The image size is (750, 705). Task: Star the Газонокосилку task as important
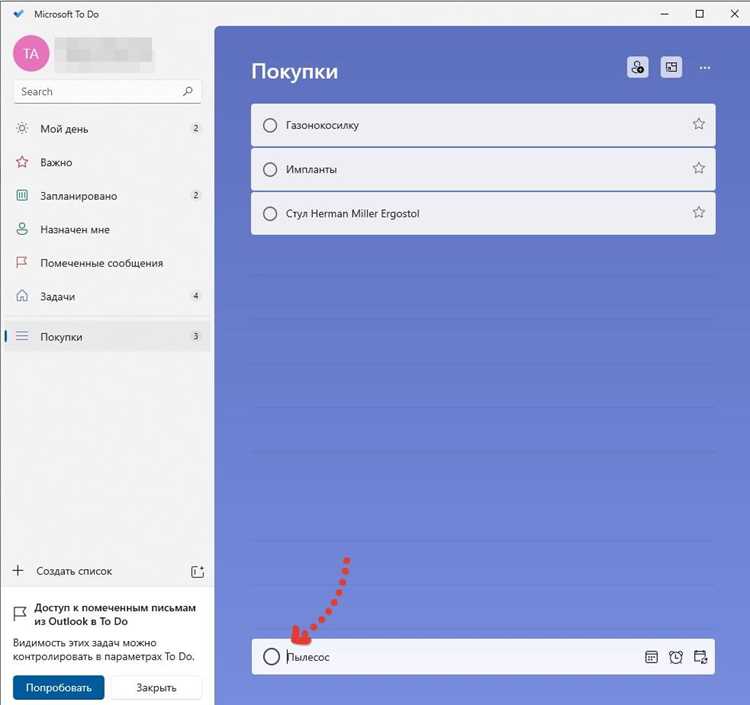click(x=699, y=124)
